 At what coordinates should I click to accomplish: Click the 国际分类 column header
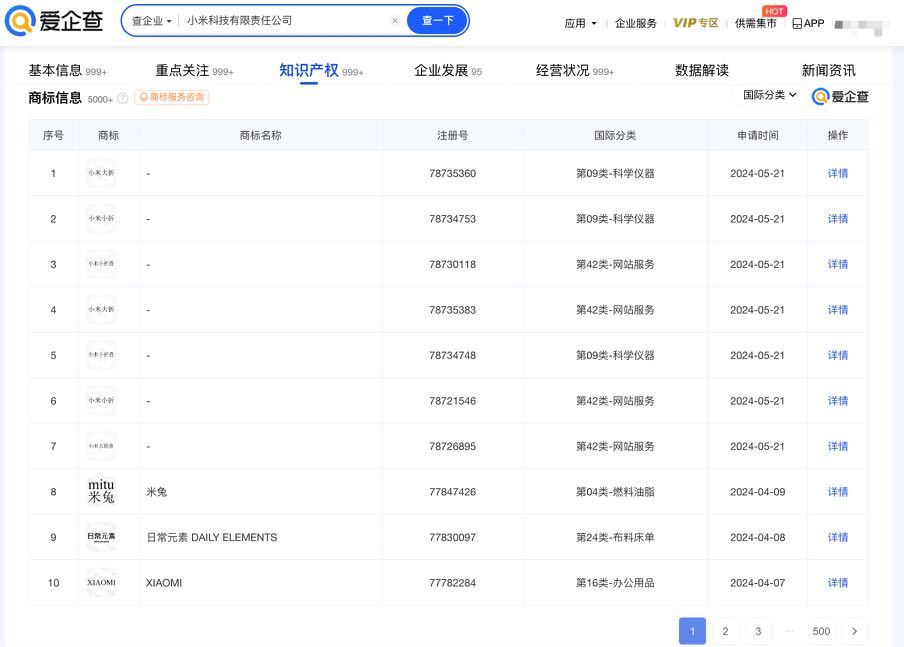(615, 136)
